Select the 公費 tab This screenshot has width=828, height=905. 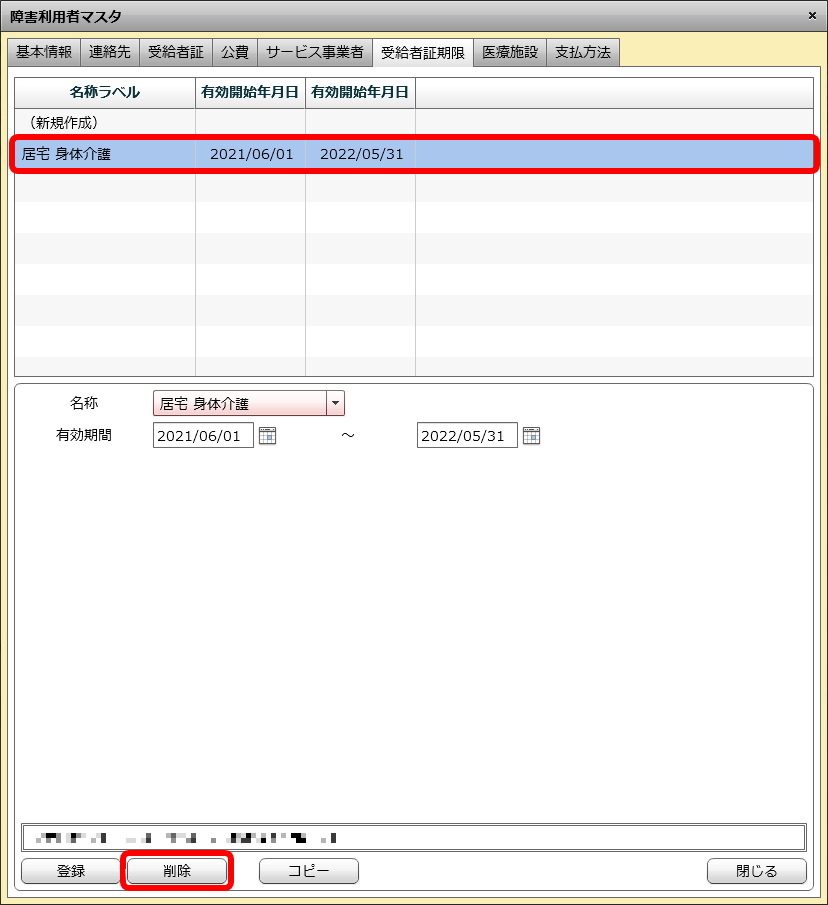[x=234, y=52]
